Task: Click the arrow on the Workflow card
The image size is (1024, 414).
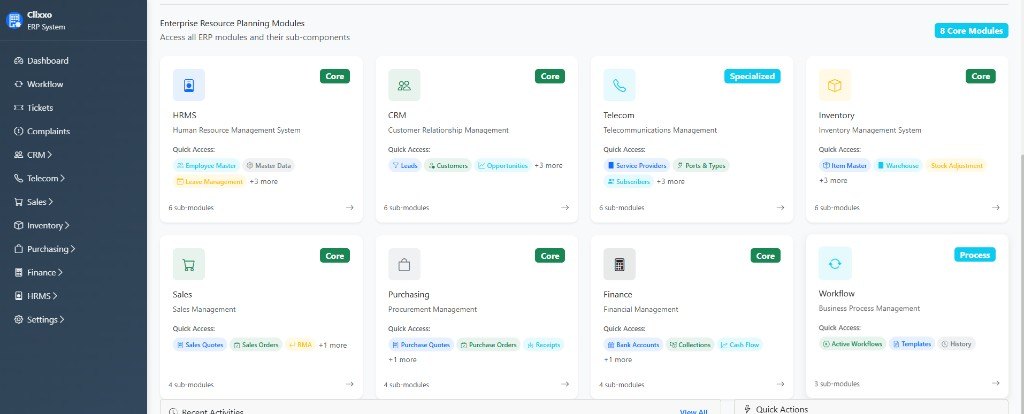Action: coord(995,383)
